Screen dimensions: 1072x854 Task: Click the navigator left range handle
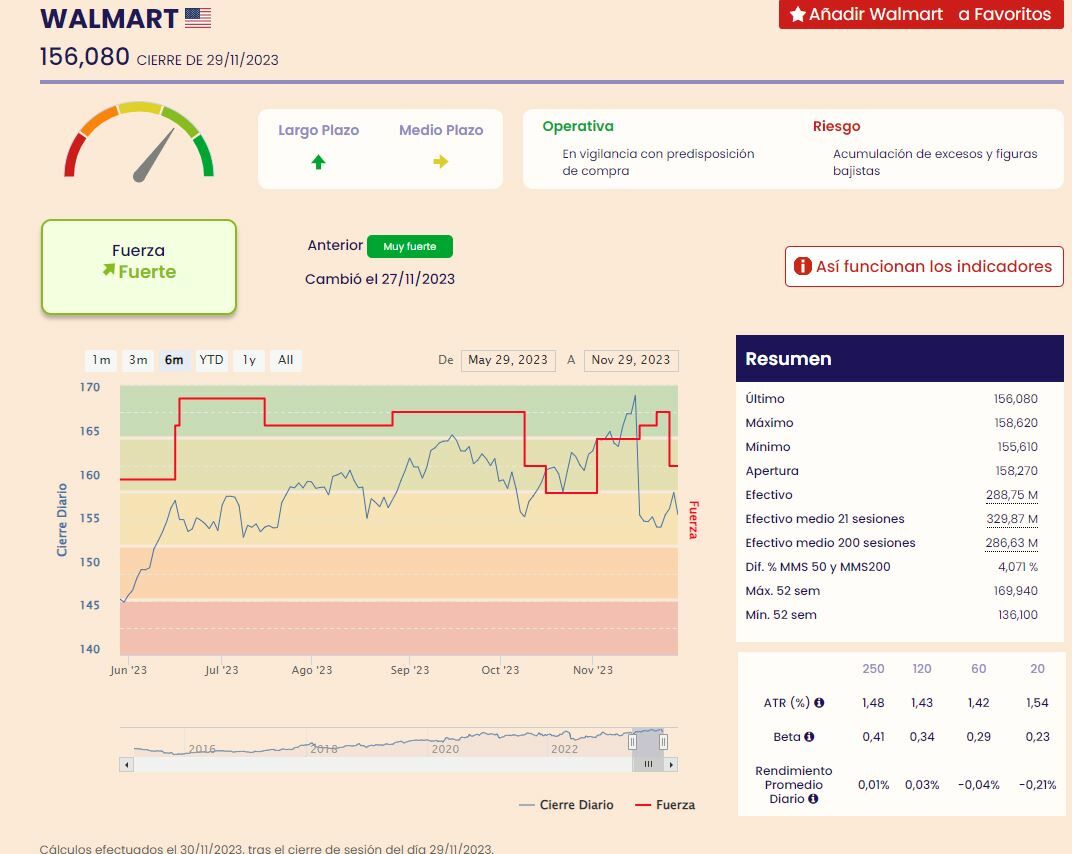tap(632, 742)
